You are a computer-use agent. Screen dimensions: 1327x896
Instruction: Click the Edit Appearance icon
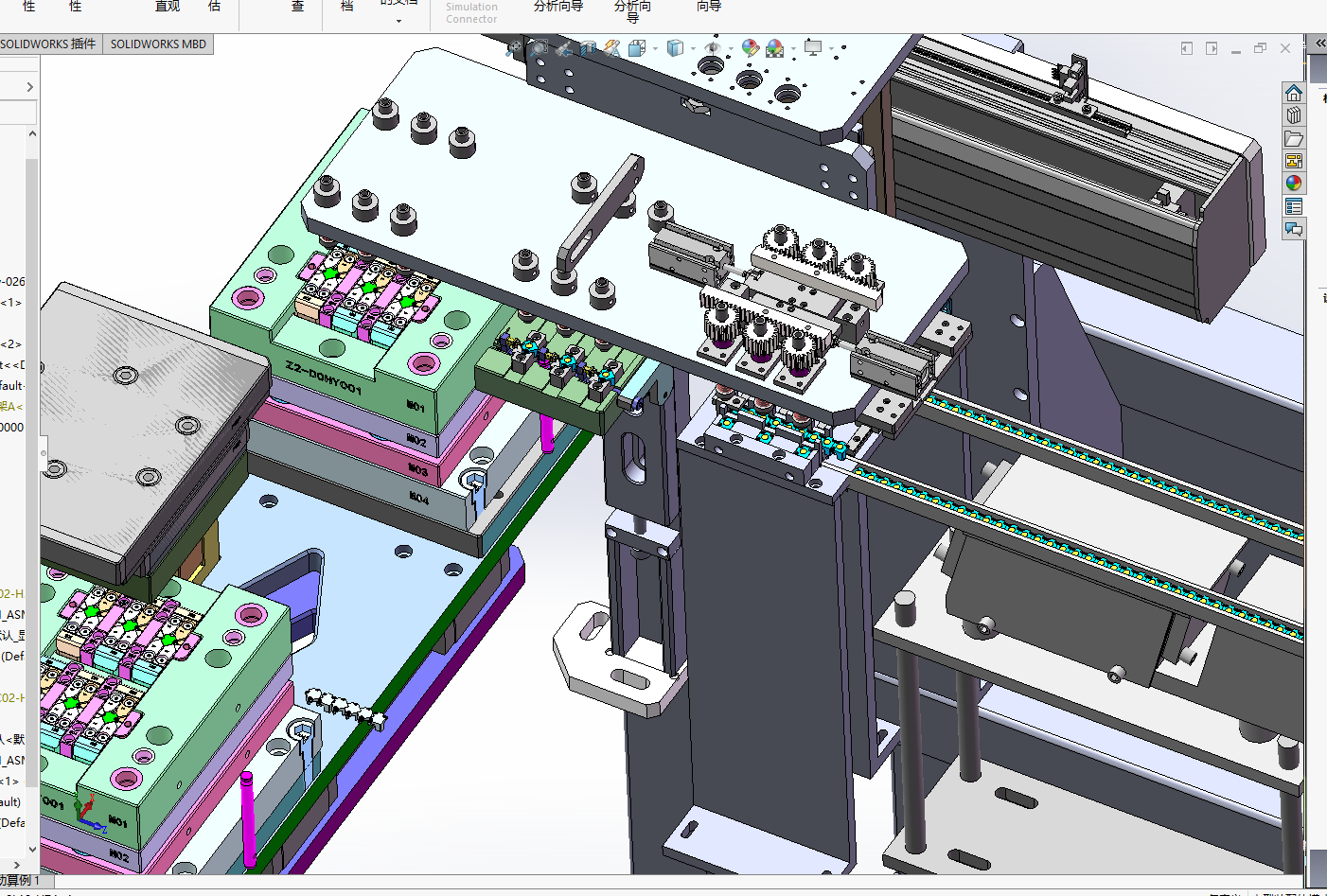[751, 47]
